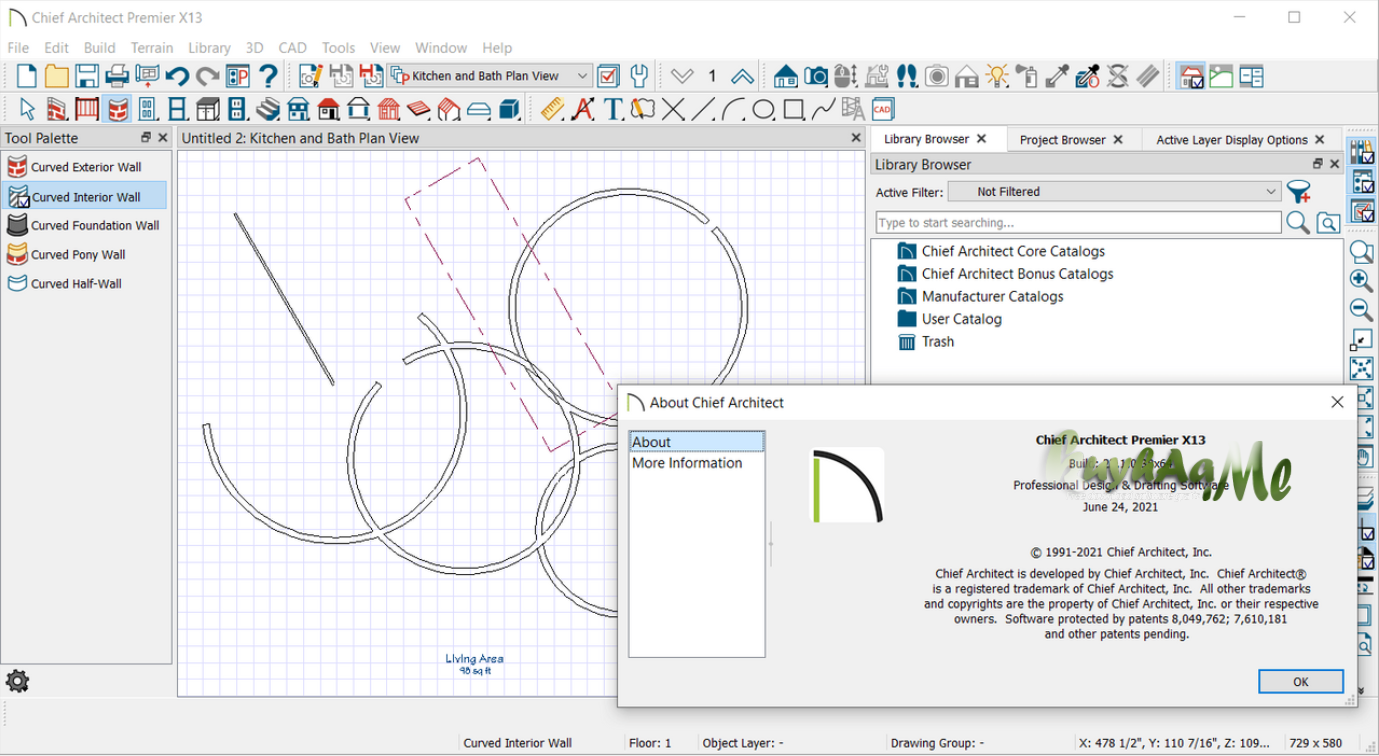Click the Zoom Out magnifier on side toolbar
This screenshot has width=1379, height=756.
(1361, 309)
